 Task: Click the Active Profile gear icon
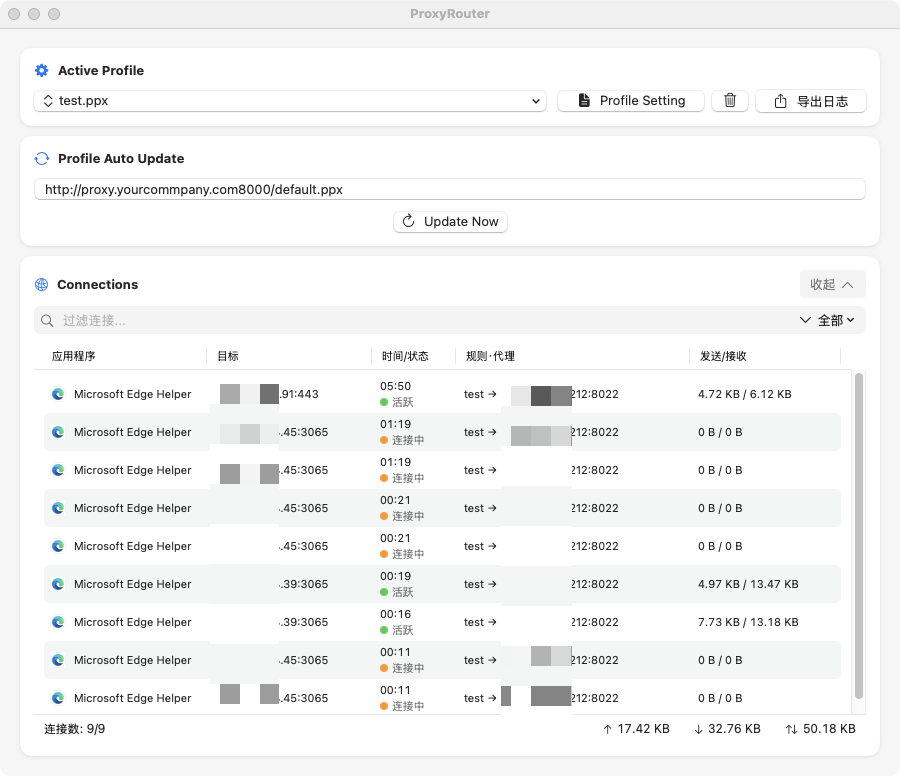pyautogui.click(x=41, y=71)
